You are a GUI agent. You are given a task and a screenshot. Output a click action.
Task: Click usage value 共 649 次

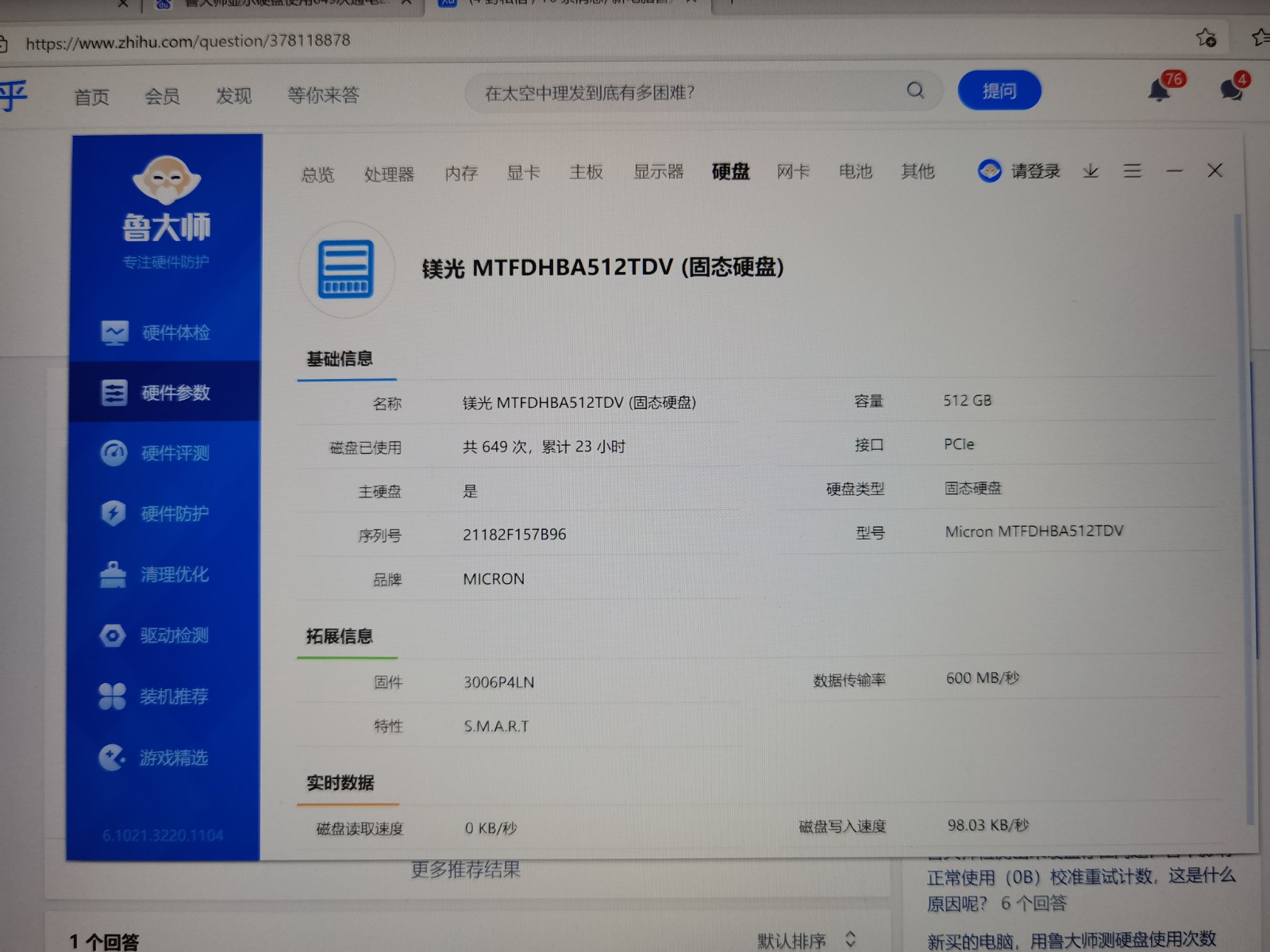pyautogui.click(x=544, y=447)
